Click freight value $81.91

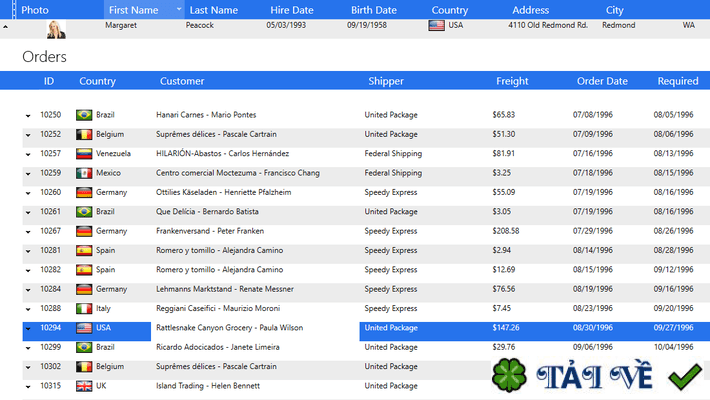point(504,154)
